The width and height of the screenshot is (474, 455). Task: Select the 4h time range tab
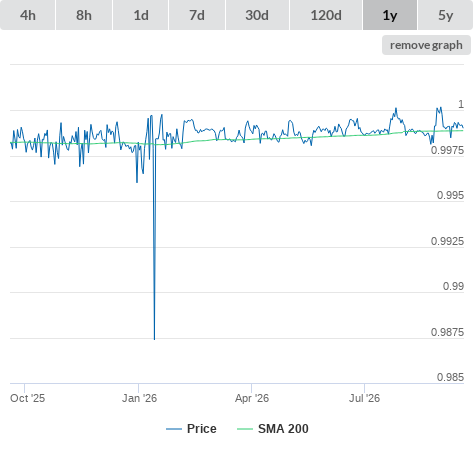click(x=28, y=15)
